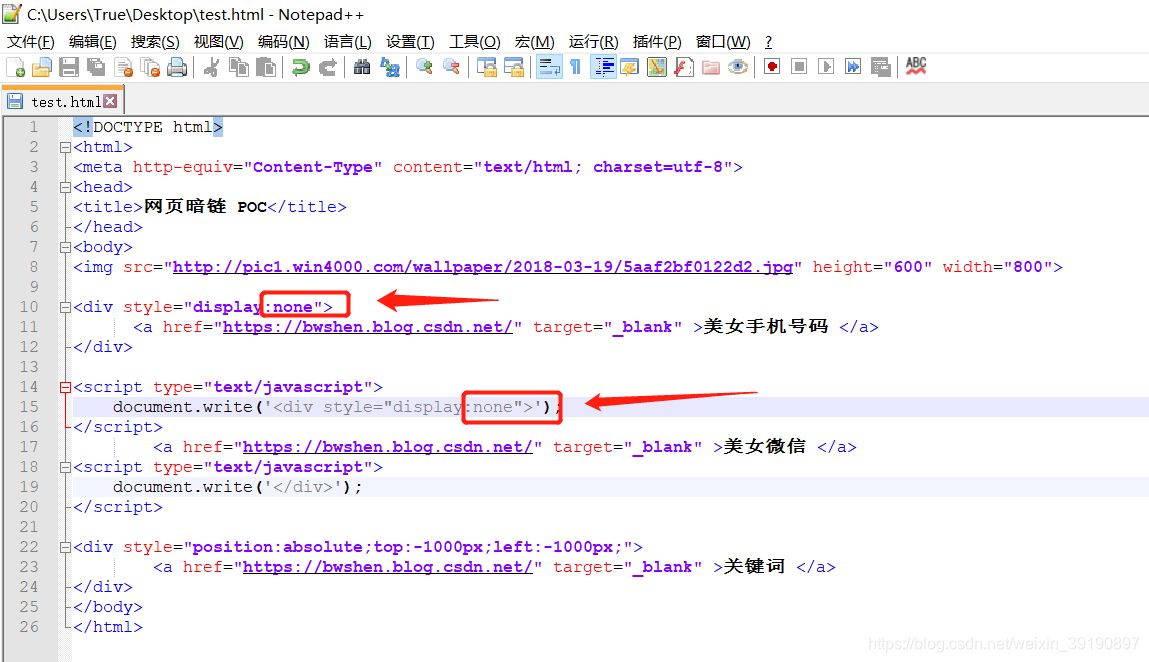The width and height of the screenshot is (1149, 662).
Task: Toggle synchronize vertical scrolling
Action: coord(487,67)
